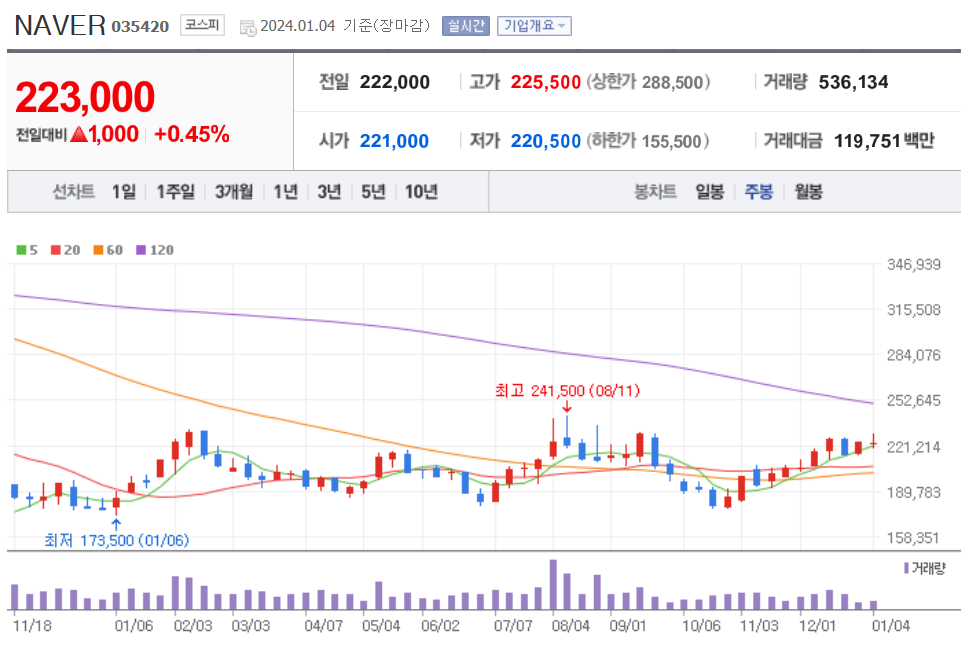Click the red arrow under 최고 241,500

[567, 407]
